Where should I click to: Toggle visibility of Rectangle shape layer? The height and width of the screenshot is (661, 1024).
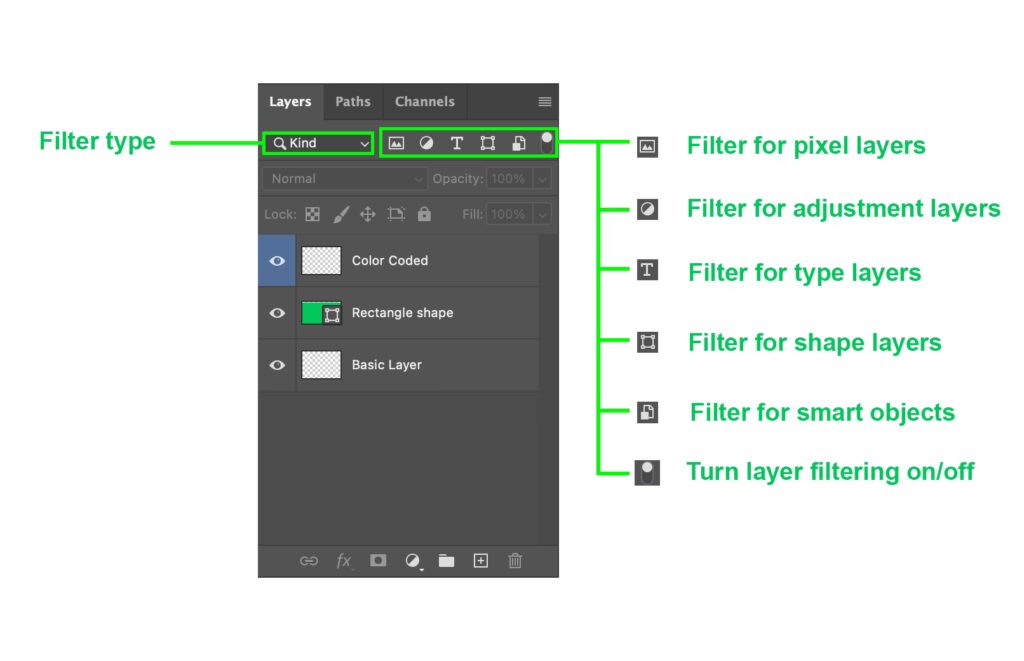277,313
